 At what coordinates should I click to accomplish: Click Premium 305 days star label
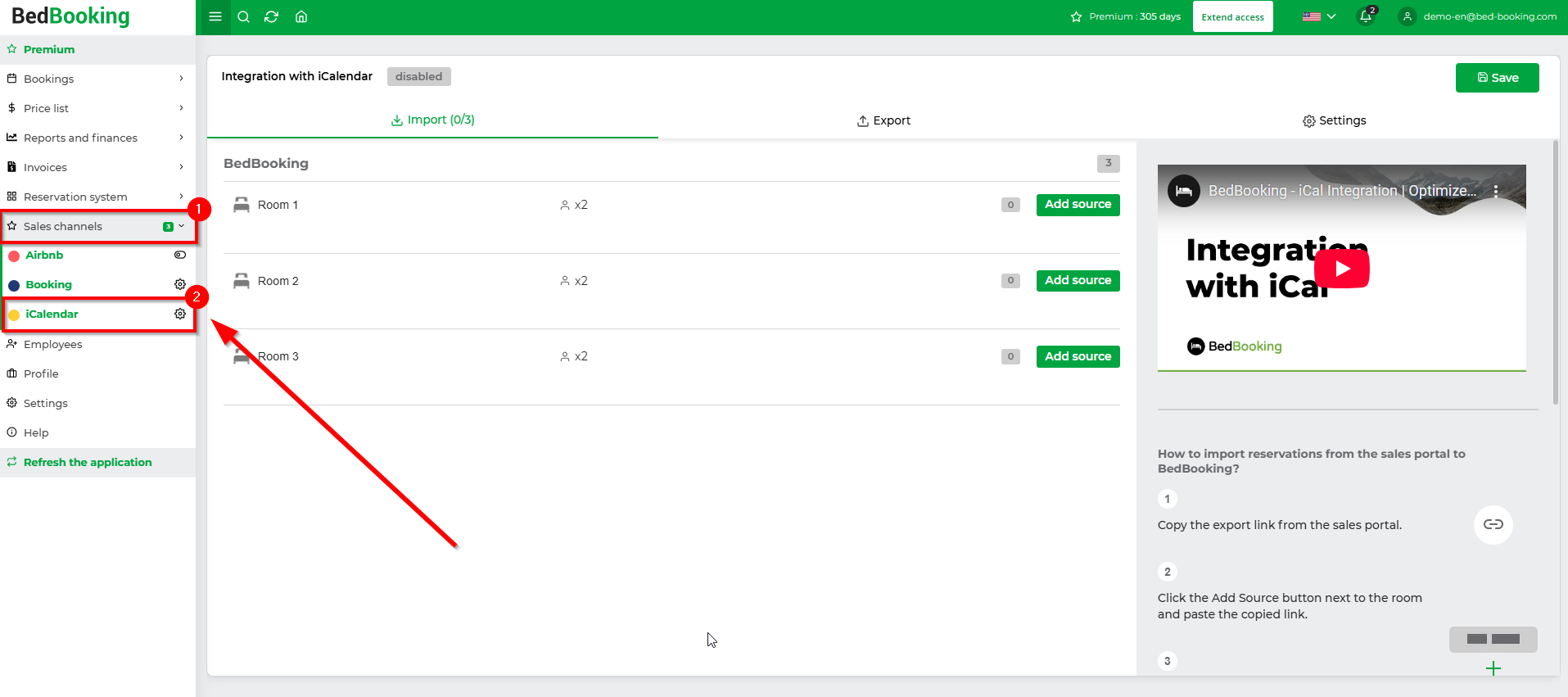(1126, 16)
